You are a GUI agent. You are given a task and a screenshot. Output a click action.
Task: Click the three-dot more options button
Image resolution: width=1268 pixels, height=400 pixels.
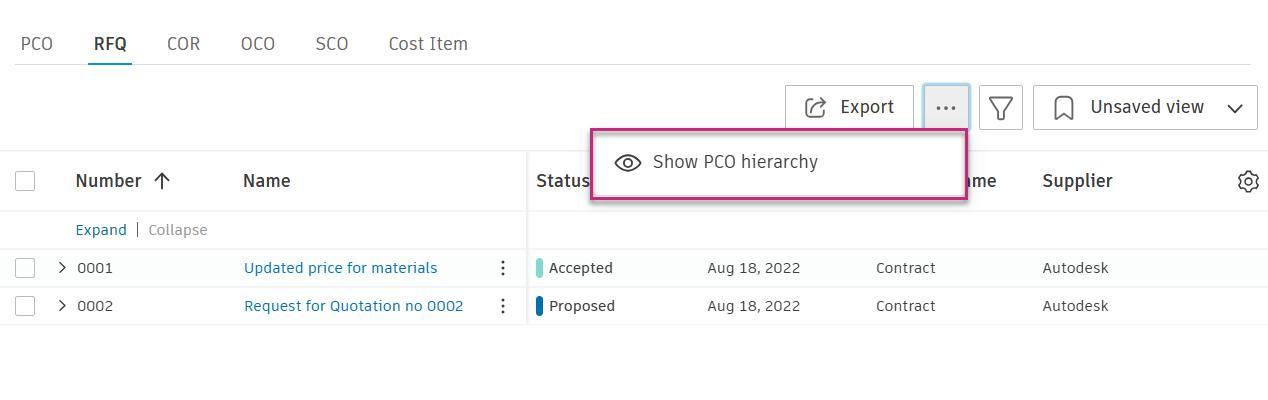pos(946,107)
